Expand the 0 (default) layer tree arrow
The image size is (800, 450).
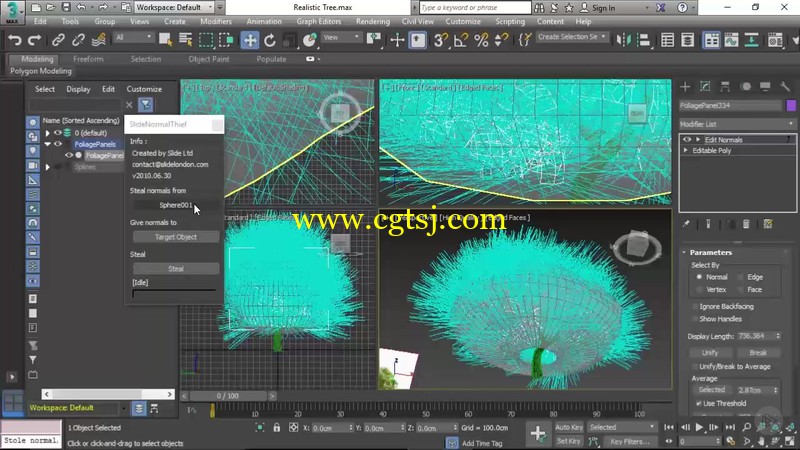tap(47, 133)
